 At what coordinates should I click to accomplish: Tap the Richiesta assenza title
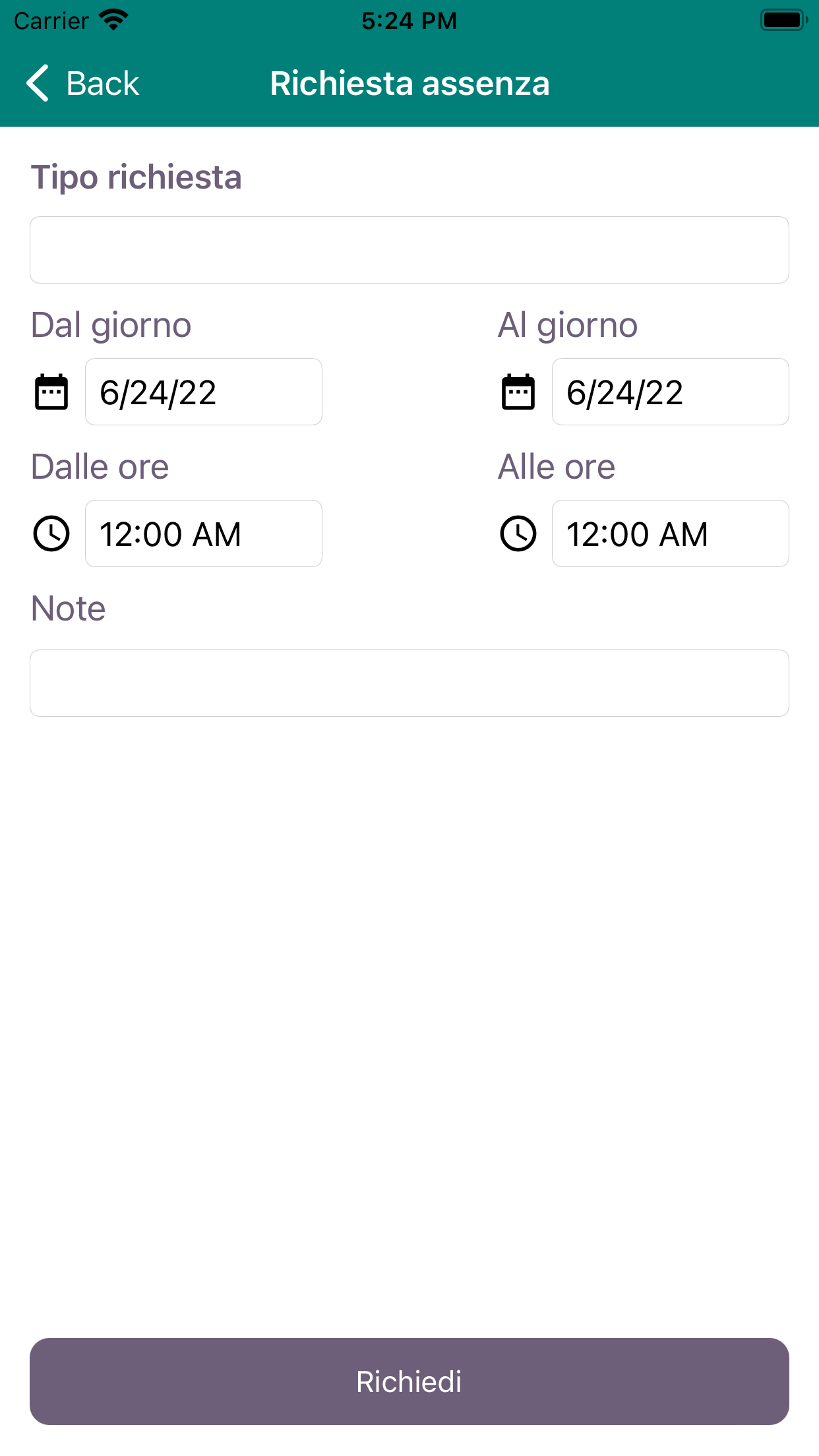tap(409, 84)
